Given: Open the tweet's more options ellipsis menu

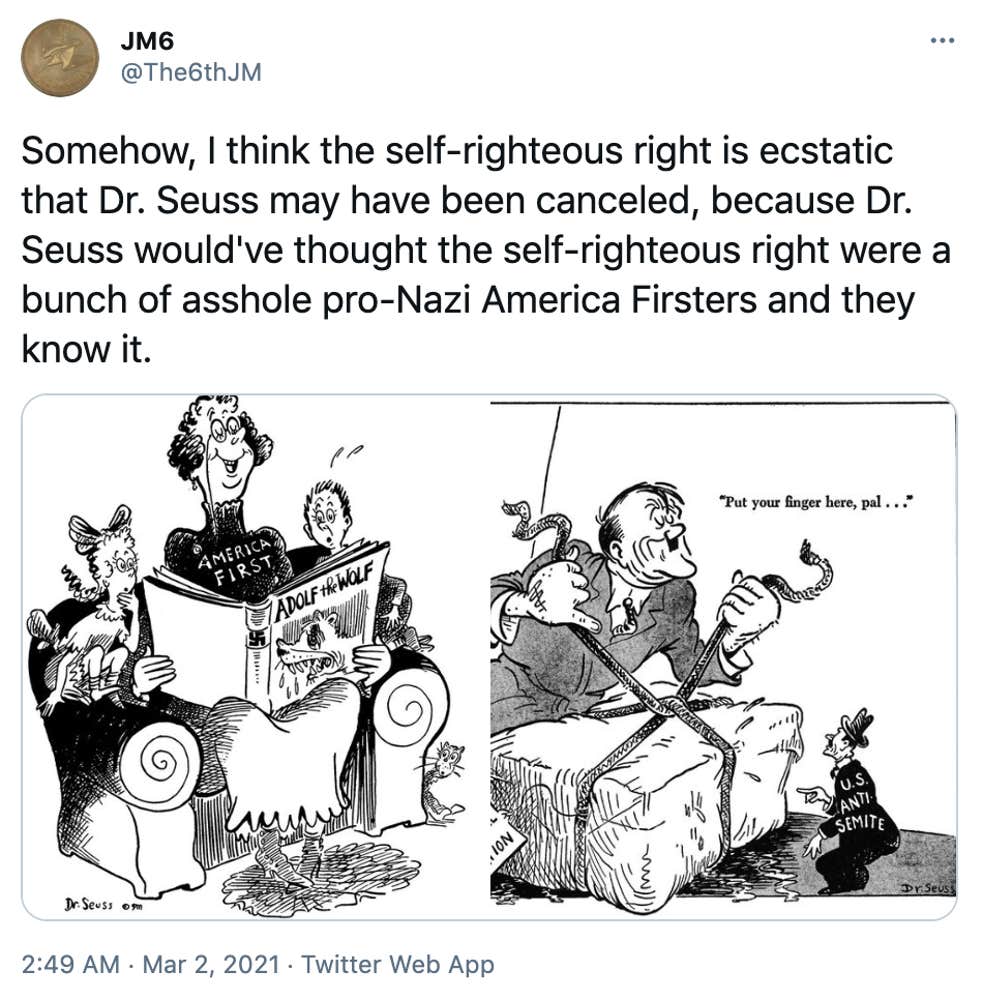Looking at the screenshot, I should tap(942, 41).
